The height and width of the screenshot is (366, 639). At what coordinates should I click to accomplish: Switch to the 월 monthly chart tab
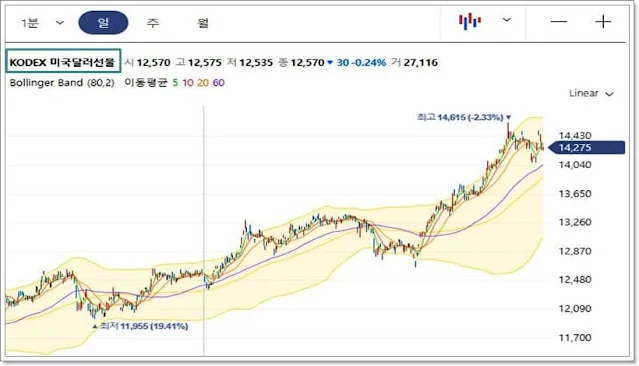(203, 23)
